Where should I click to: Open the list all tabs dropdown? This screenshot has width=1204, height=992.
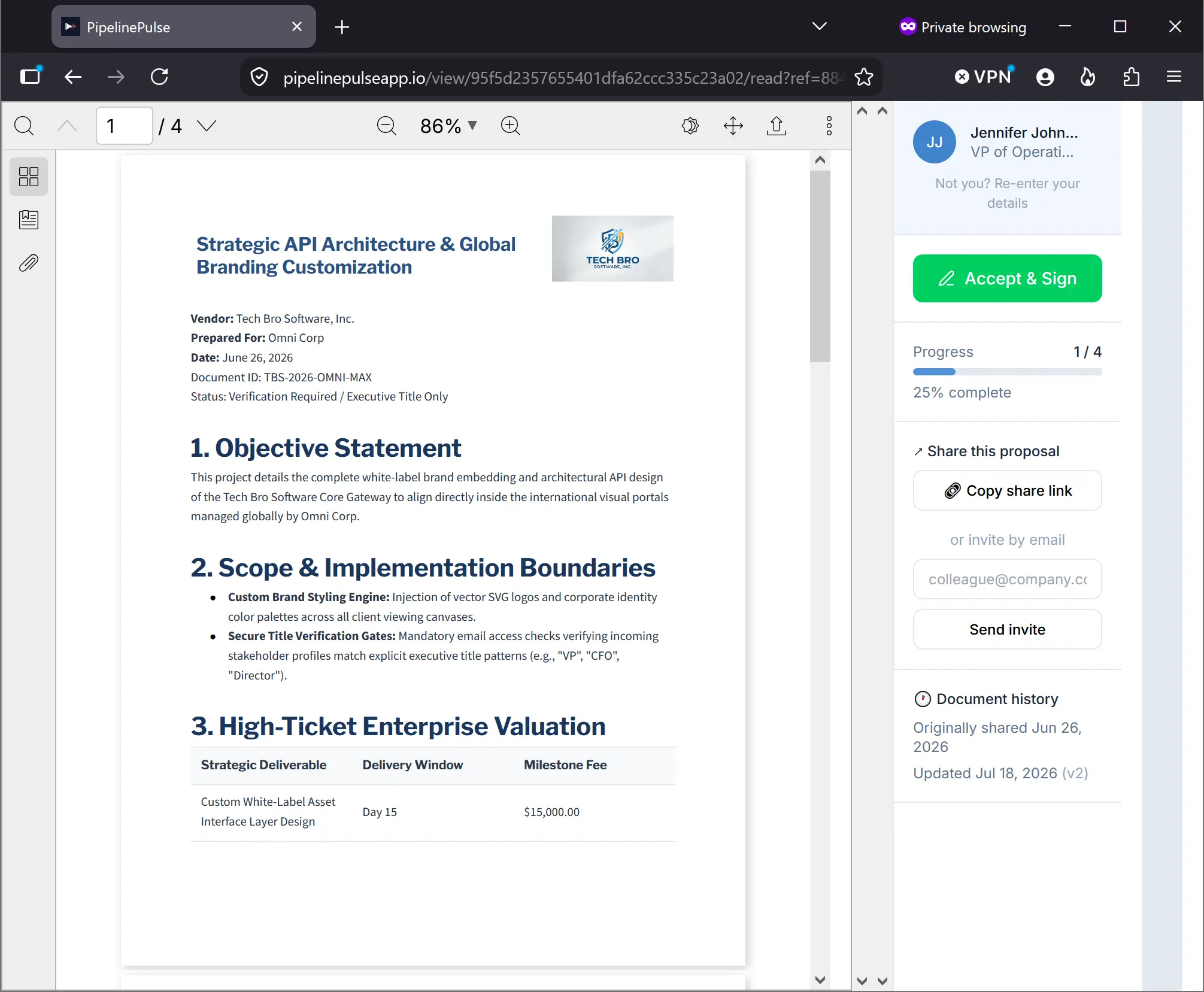[x=820, y=26]
